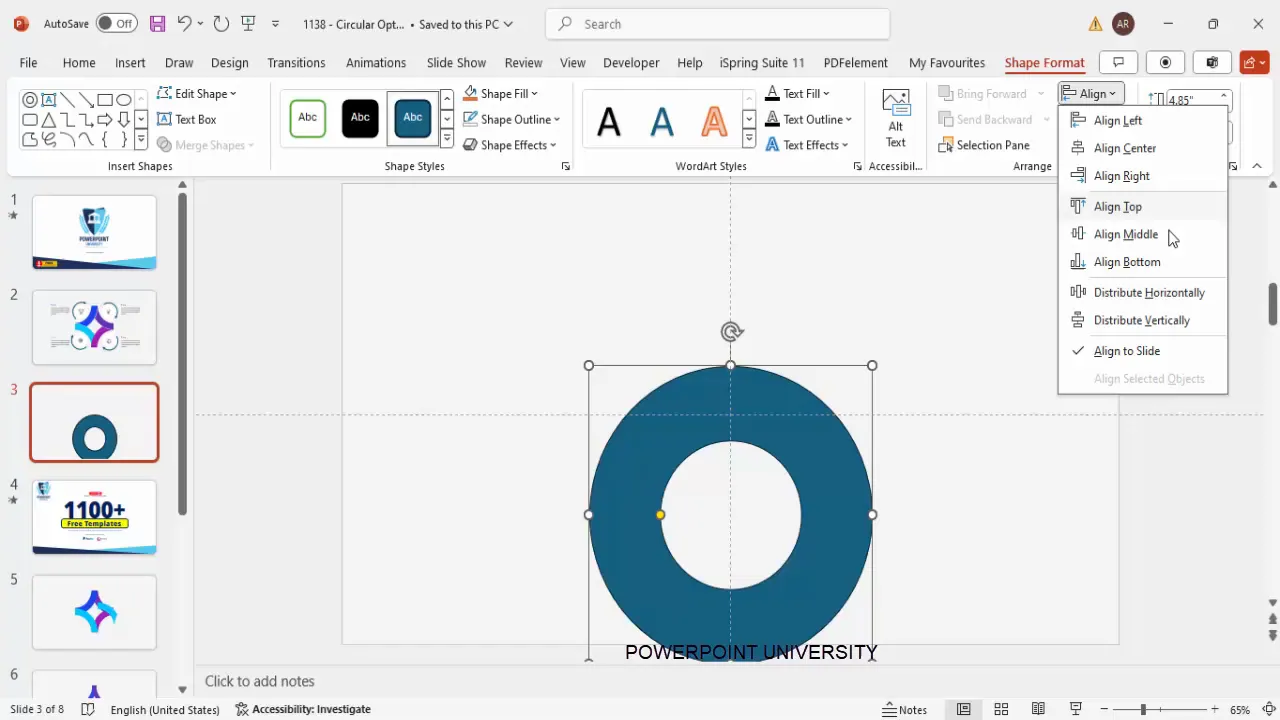This screenshot has width=1280, height=720.
Task: Click the 65% zoom level
Action: (x=1240, y=709)
